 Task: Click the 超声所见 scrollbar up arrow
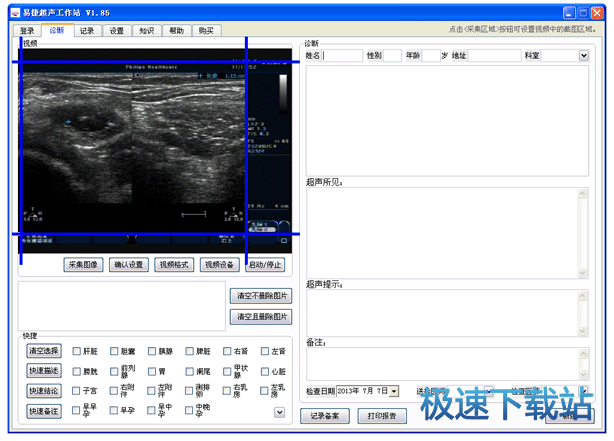click(583, 194)
